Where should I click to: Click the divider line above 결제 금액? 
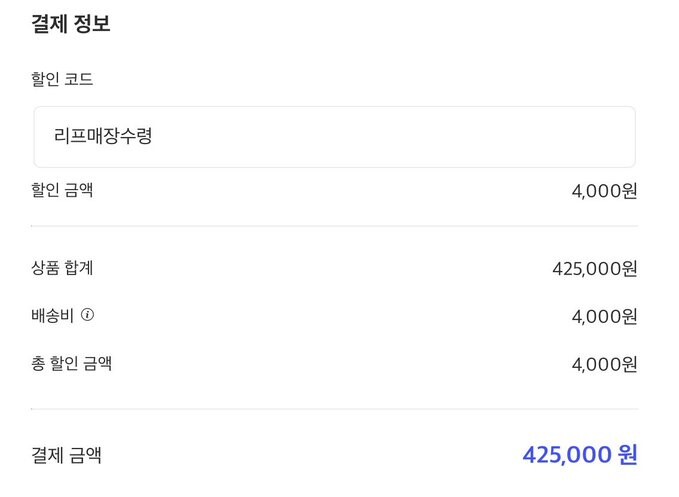click(x=334, y=409)
